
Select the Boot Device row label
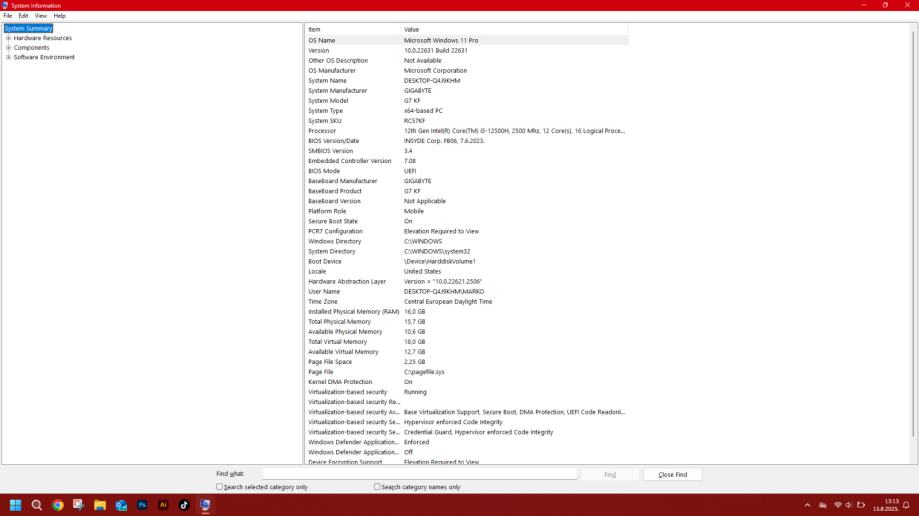tap(325, 261)
